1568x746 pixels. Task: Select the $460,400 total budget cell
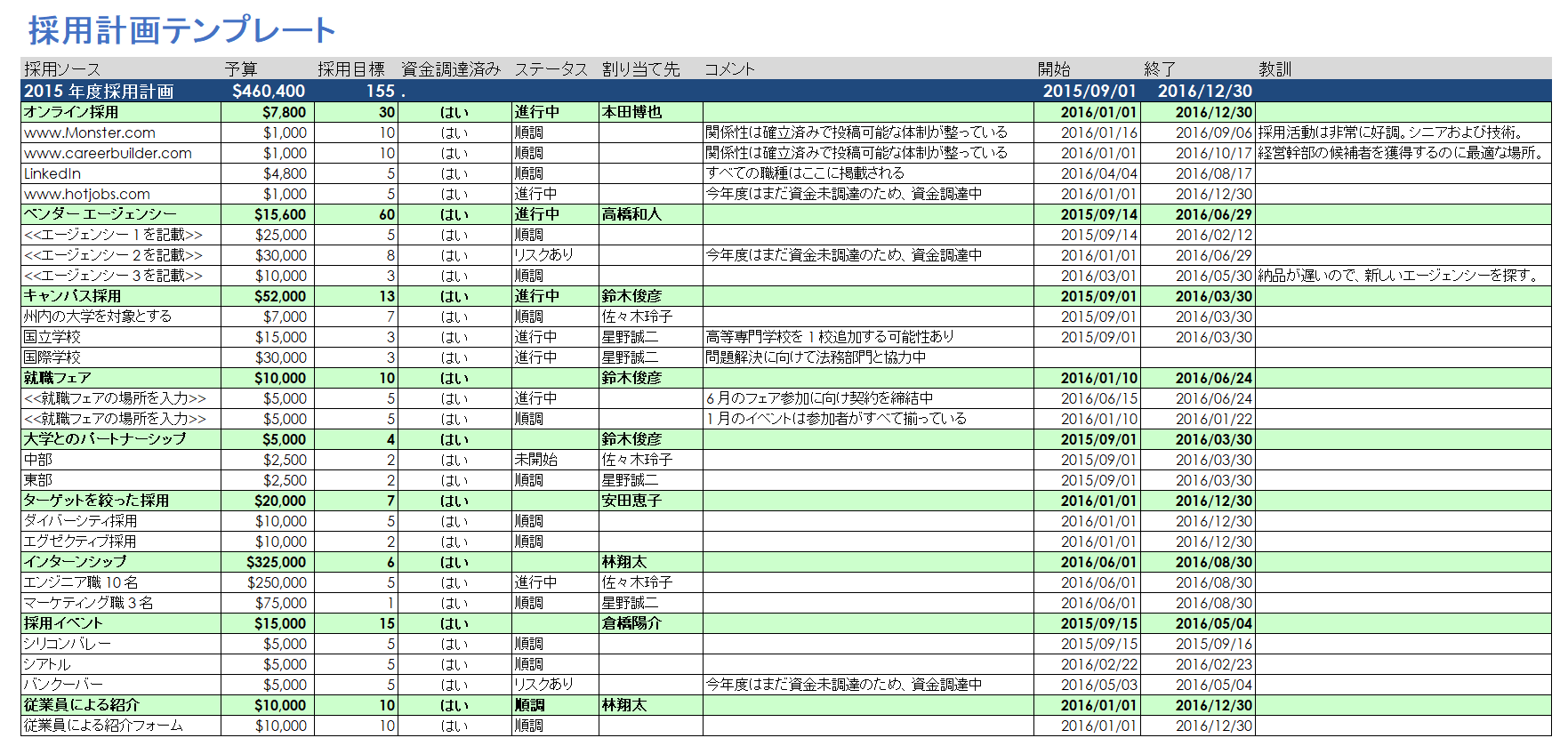pyautogui.click(x=269, y=92)
